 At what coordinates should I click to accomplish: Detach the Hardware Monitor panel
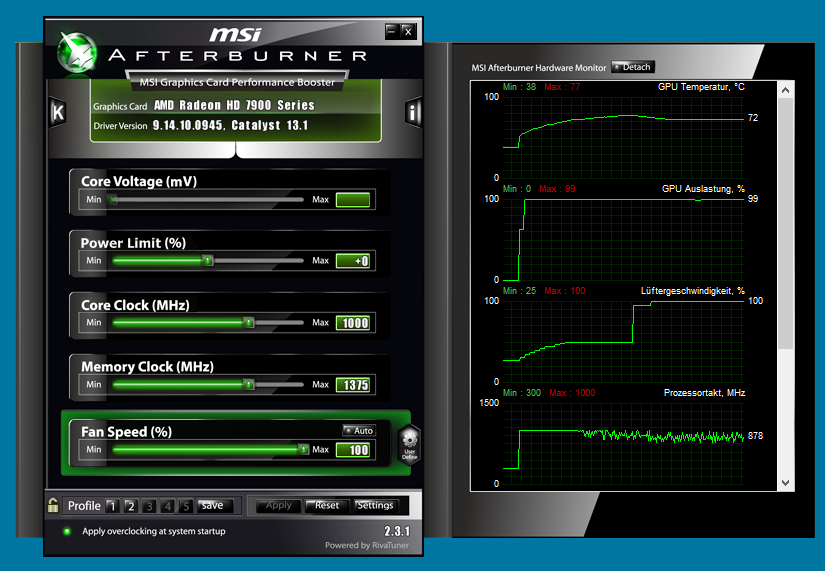click(633, 67)
